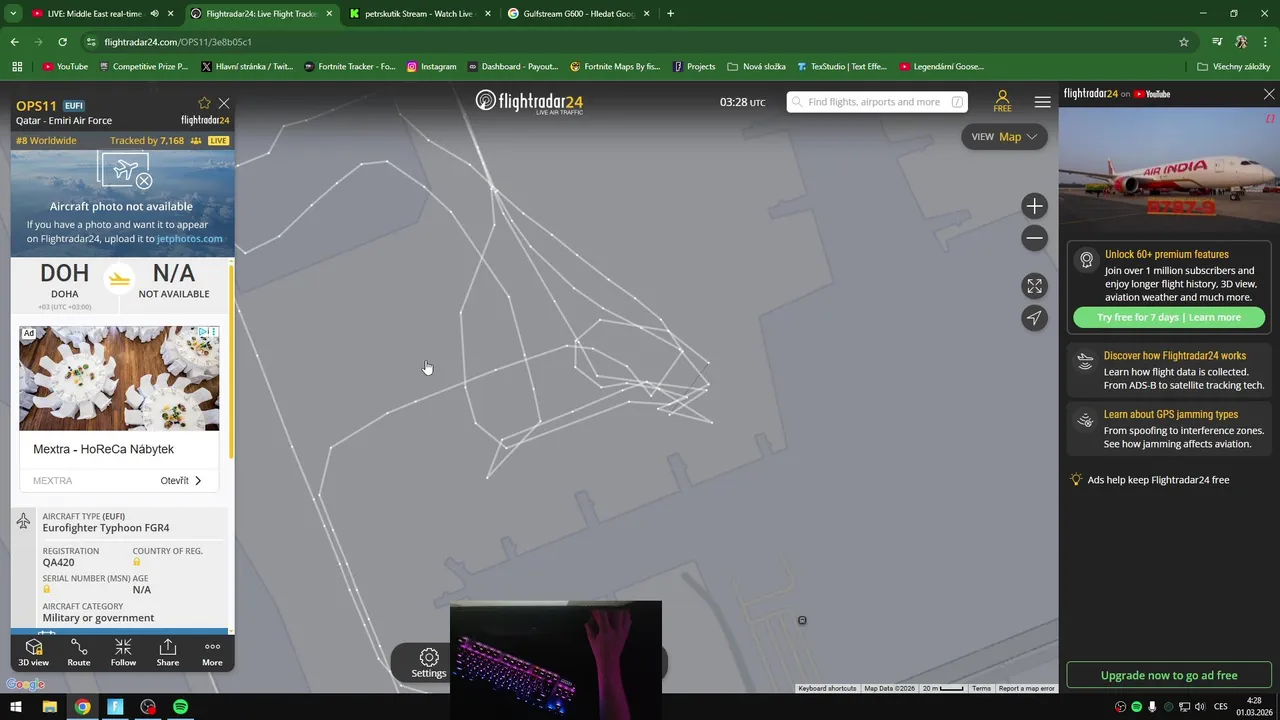Open the FREE account profile icon
This screenshot has width=1280, height=720.
tap(1002, 101)
